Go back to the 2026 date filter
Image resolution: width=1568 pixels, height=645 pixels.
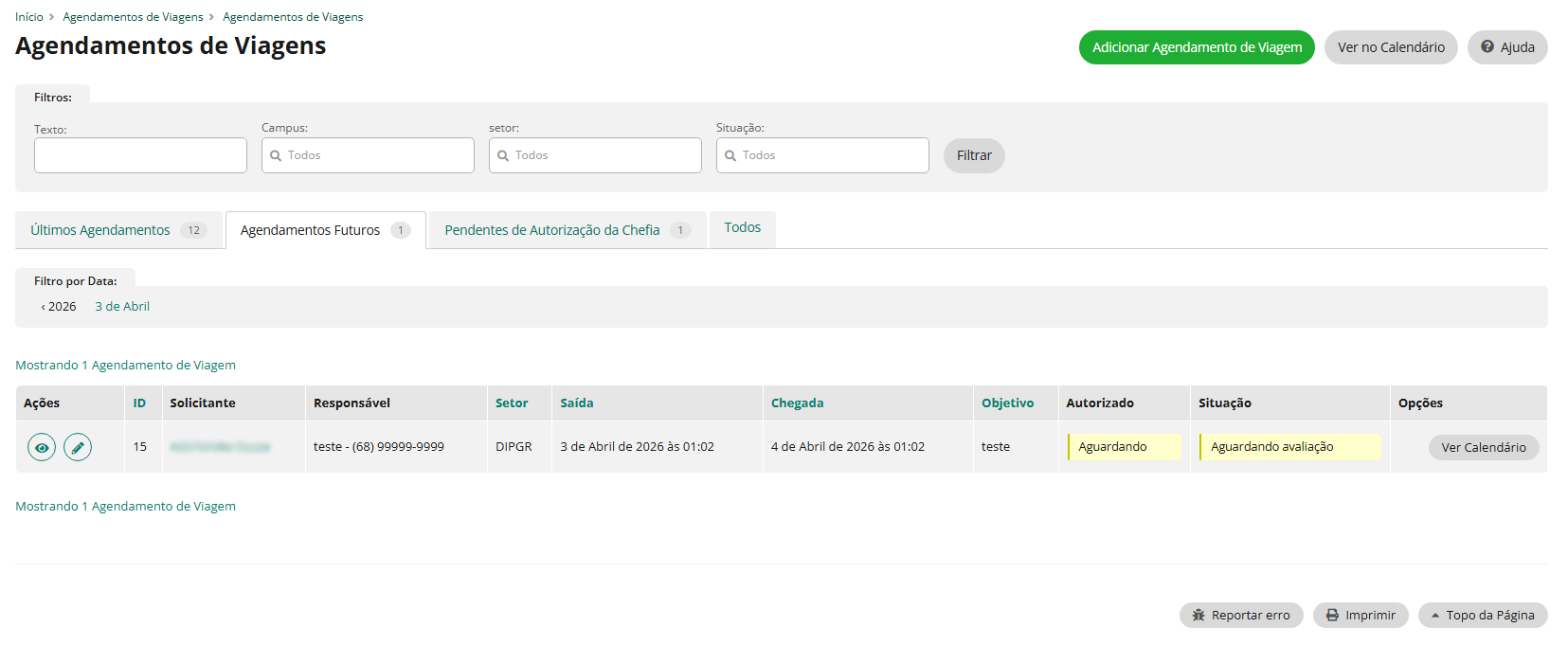coord(60,307)
